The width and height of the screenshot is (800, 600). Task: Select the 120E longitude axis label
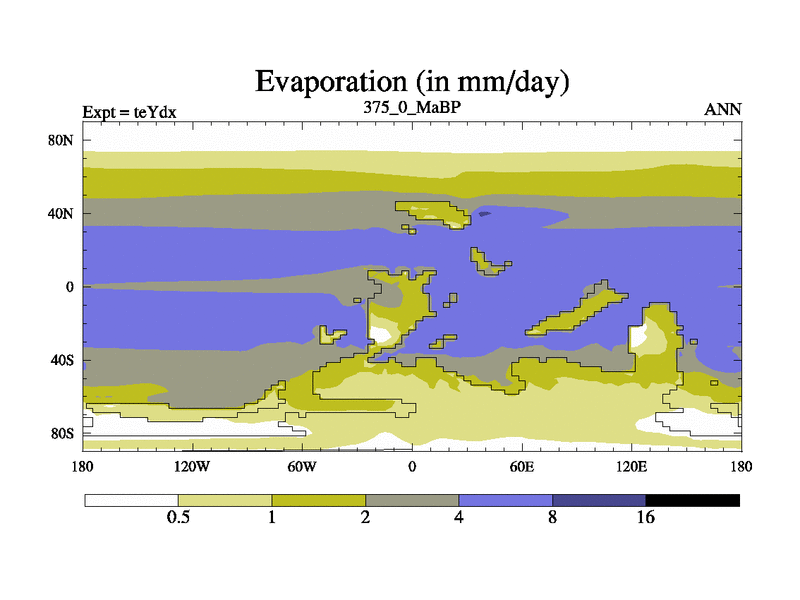click(x=632, y=466)
